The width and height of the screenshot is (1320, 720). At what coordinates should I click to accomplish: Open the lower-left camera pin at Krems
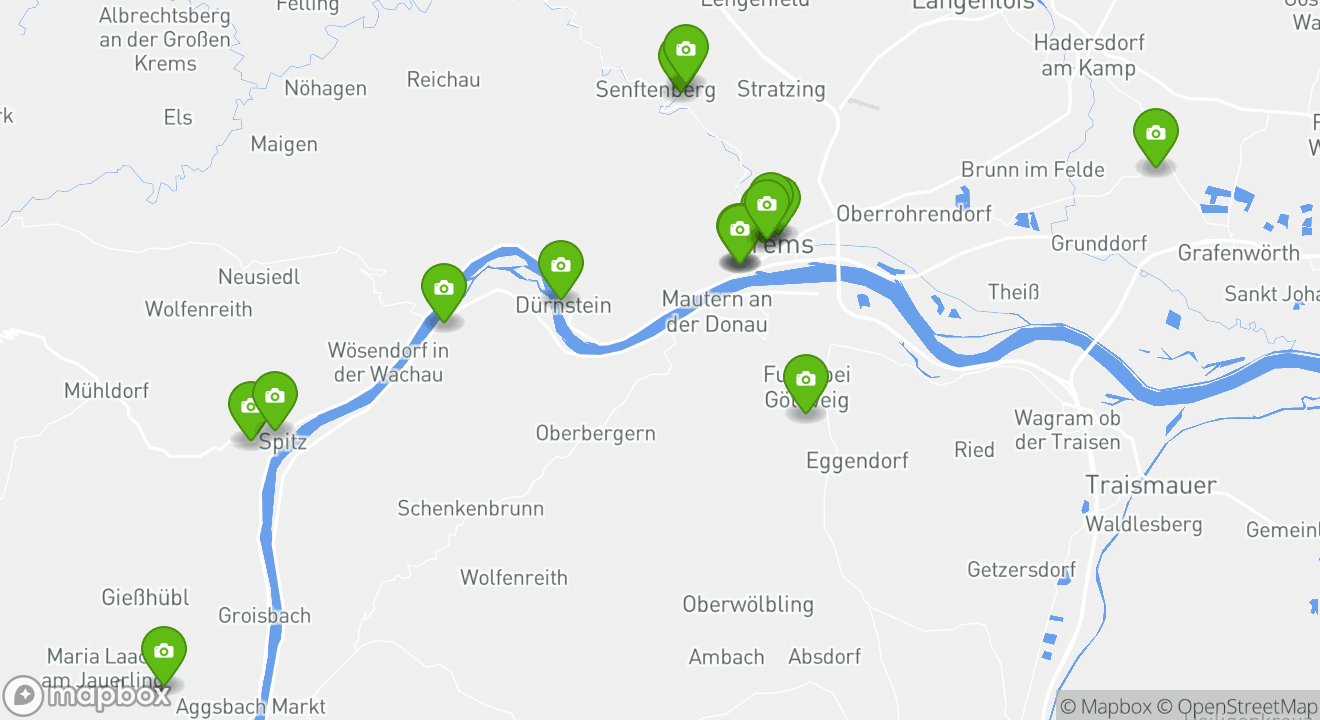coord(740,229)
